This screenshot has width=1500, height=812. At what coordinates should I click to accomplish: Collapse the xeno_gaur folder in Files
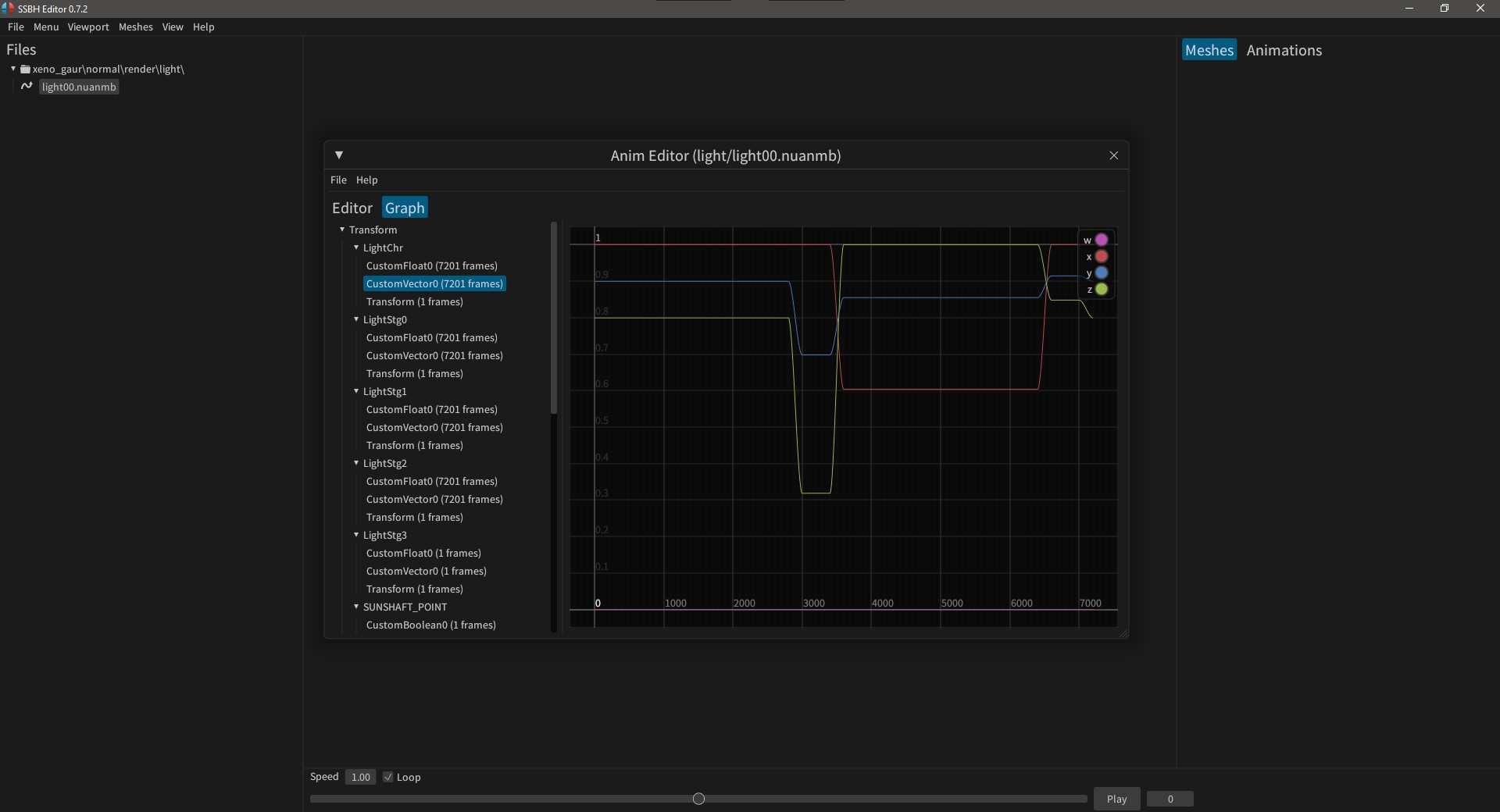pyautogui.click(x=13, y=69)
